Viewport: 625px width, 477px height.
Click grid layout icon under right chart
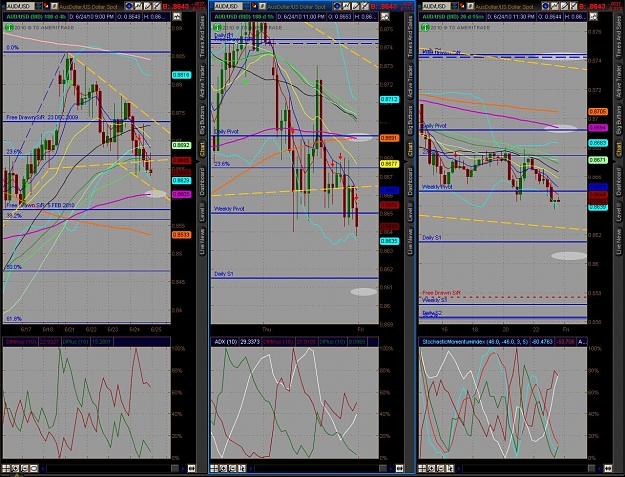[x=423, y=468]
